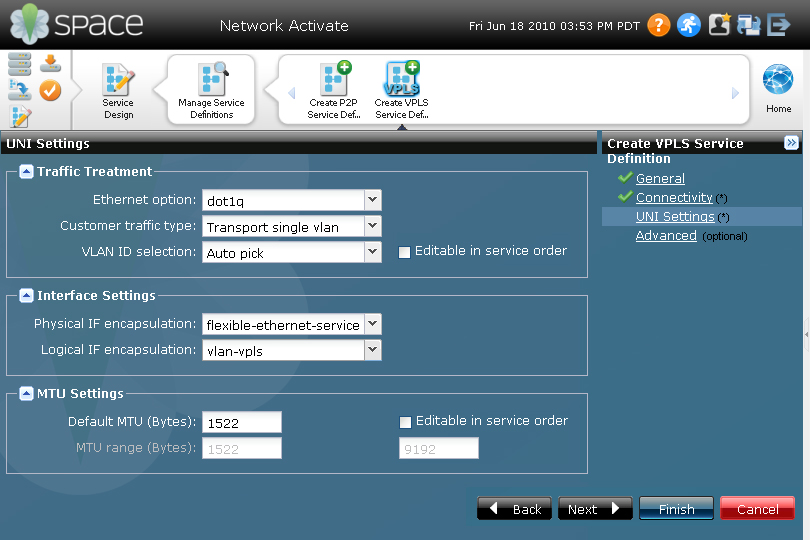
Task: Click the UNI Settings panel heading
Action: click(48, 143)
